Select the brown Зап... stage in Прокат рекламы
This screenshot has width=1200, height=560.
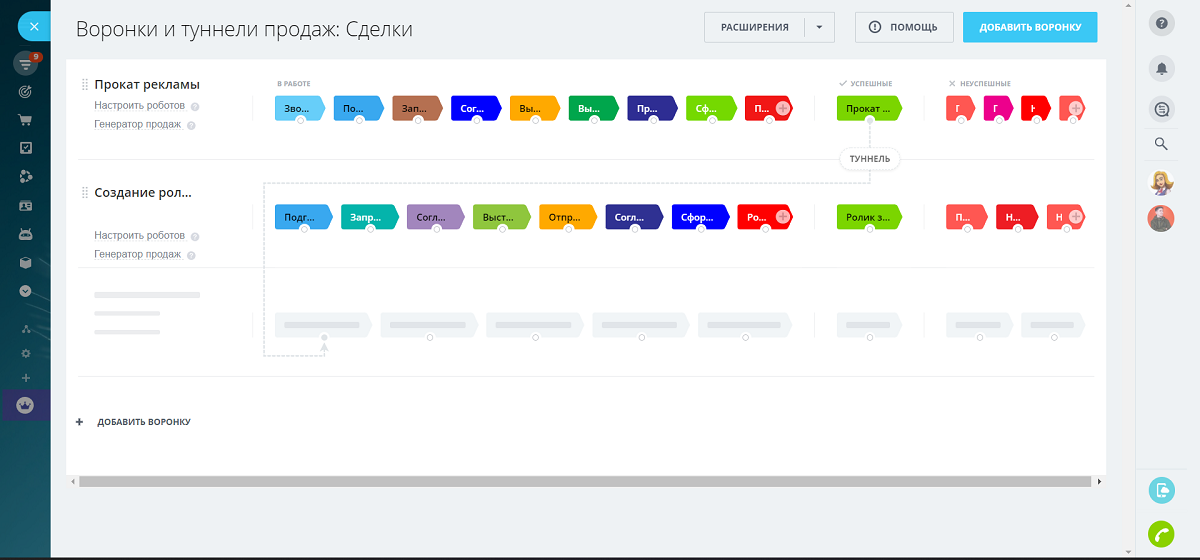point(417,108)
